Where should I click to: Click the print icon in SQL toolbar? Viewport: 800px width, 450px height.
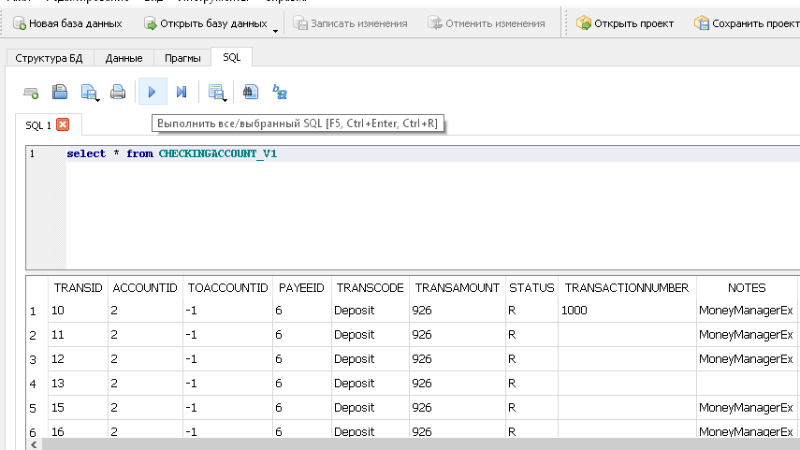click(118, 92)
